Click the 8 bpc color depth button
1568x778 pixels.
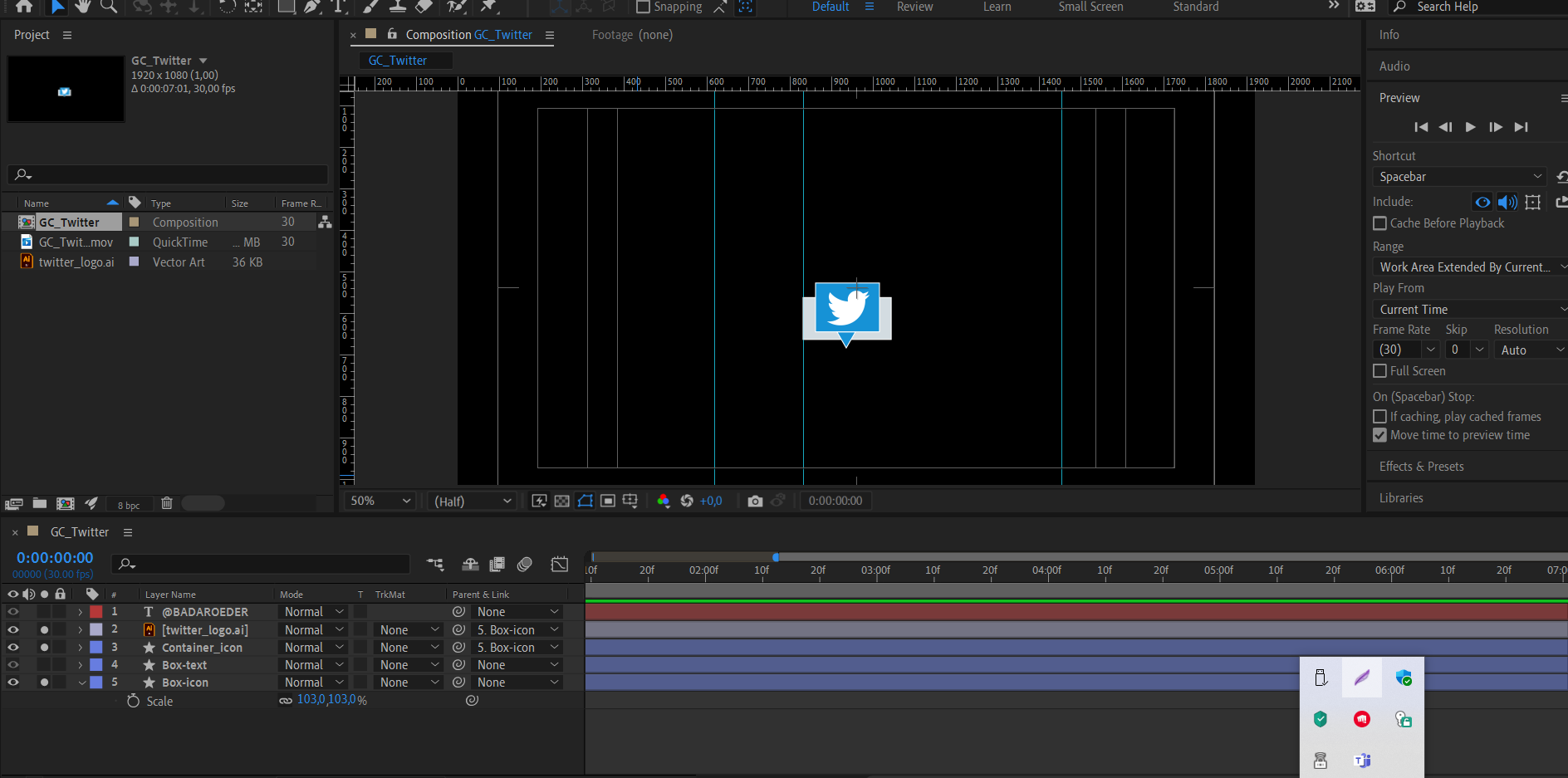129,505
